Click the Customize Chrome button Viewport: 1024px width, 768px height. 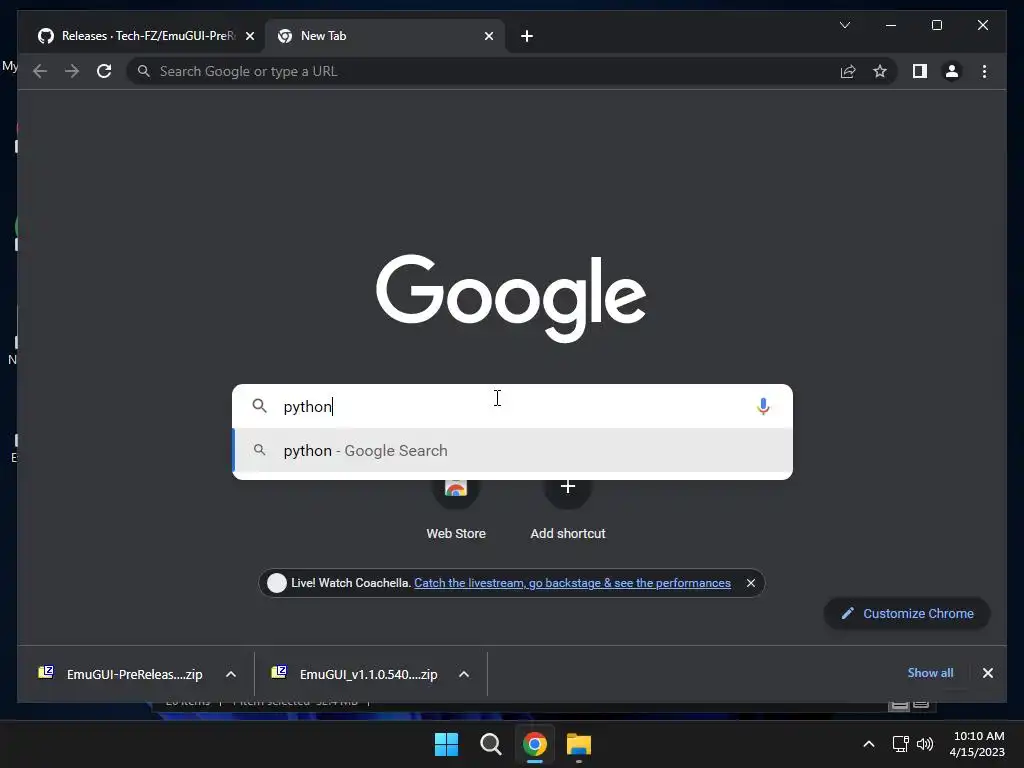pos(907,613)
